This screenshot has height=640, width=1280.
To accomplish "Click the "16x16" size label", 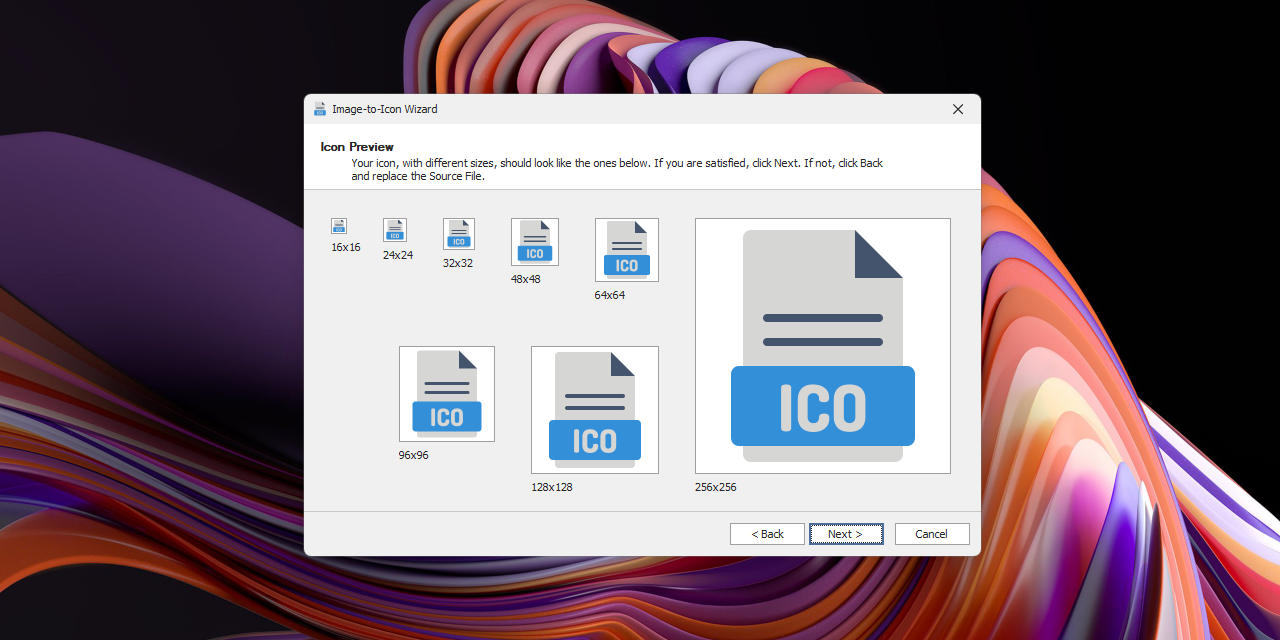I will [346, 247].
